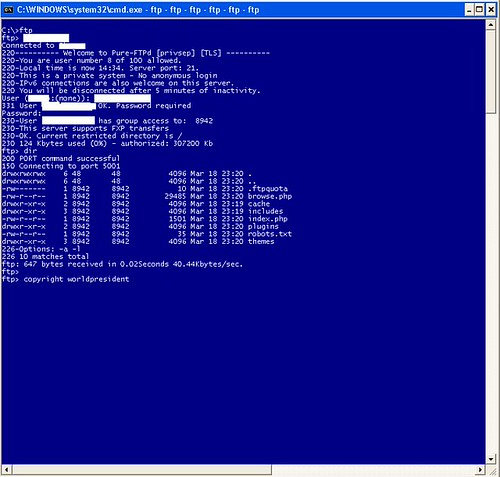
Task: Click the 'C:\>ftp' command line
Action: 17,30
